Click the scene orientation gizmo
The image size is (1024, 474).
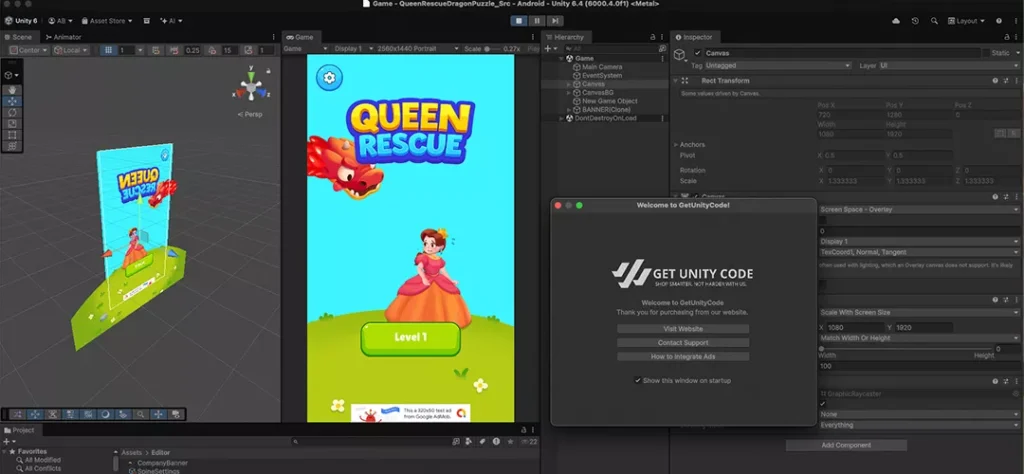pyautogui.click(x=251, y=86)
